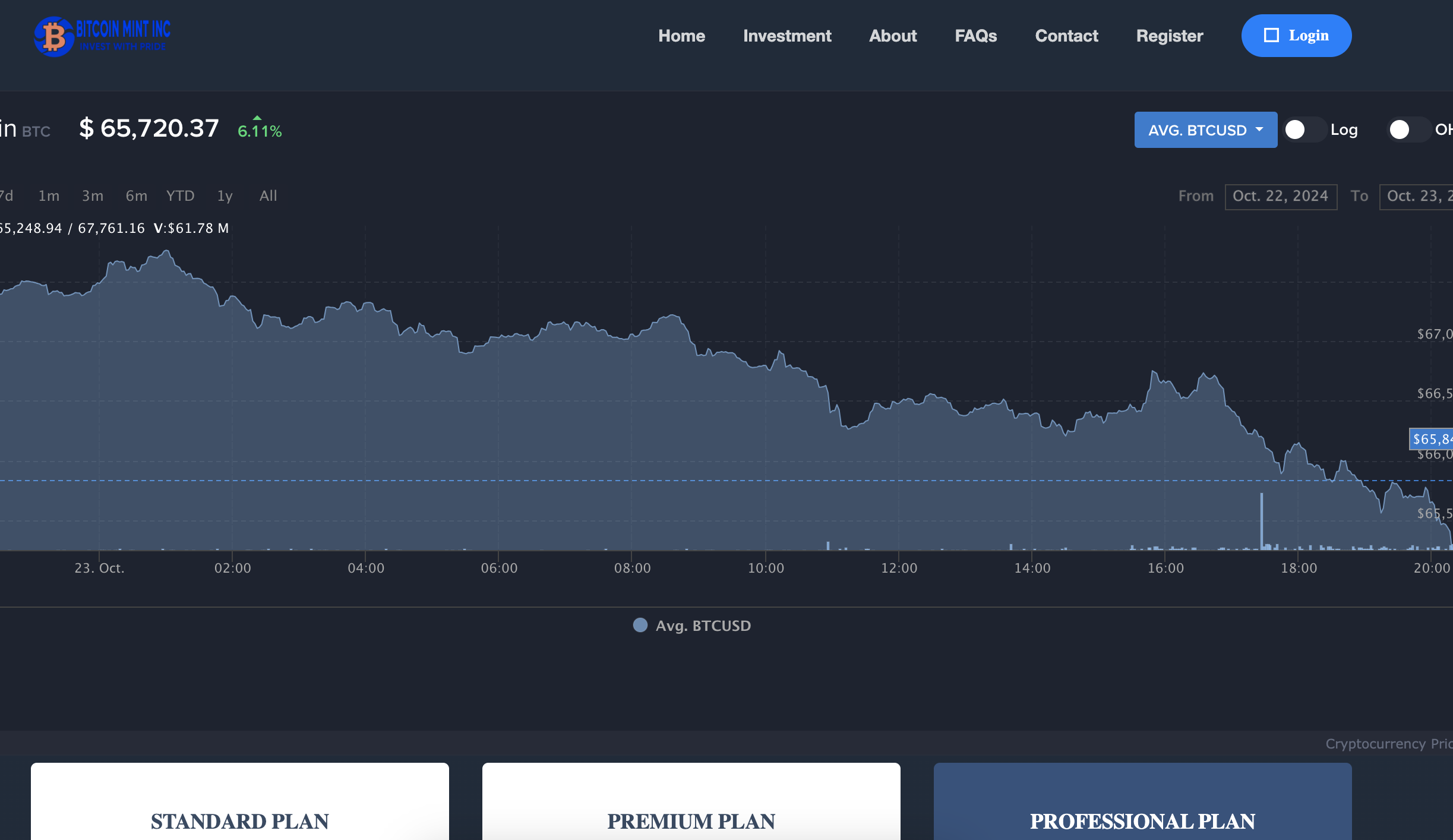Open the Standard Plan card
This screenshot has width=1453, height=840.
click(240, 801)
